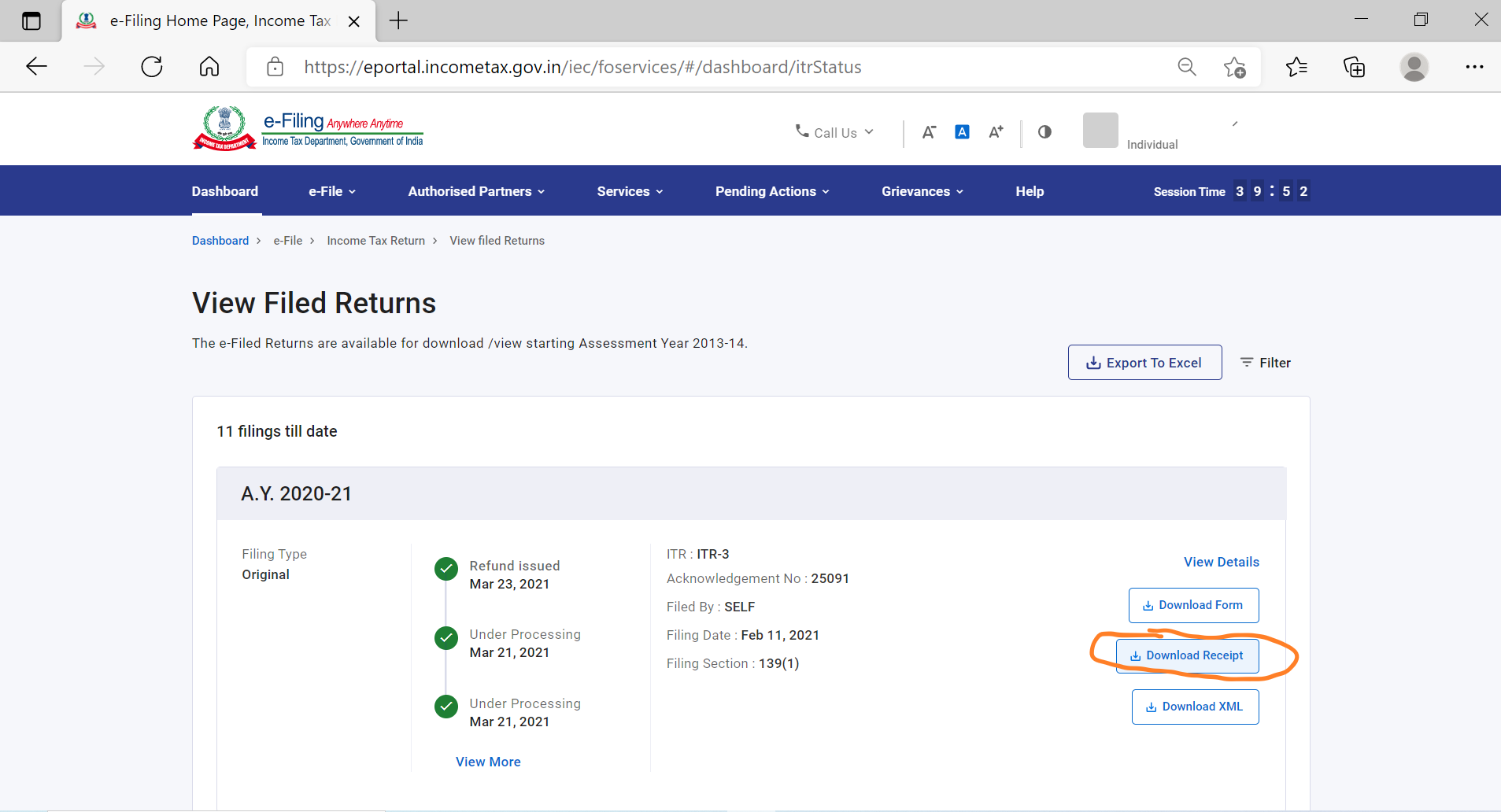Image resolution: width=1501 pixels, height=812 pixels.
Task: Click the Download XML button
Action: click(x=1196, y=707)
